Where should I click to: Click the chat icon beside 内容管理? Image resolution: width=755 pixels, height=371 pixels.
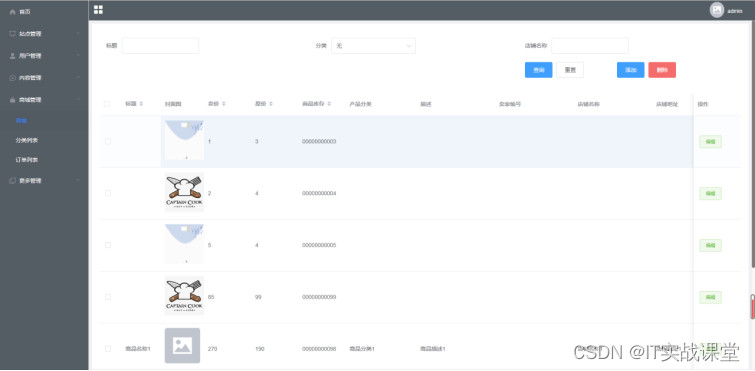(13, 77)
